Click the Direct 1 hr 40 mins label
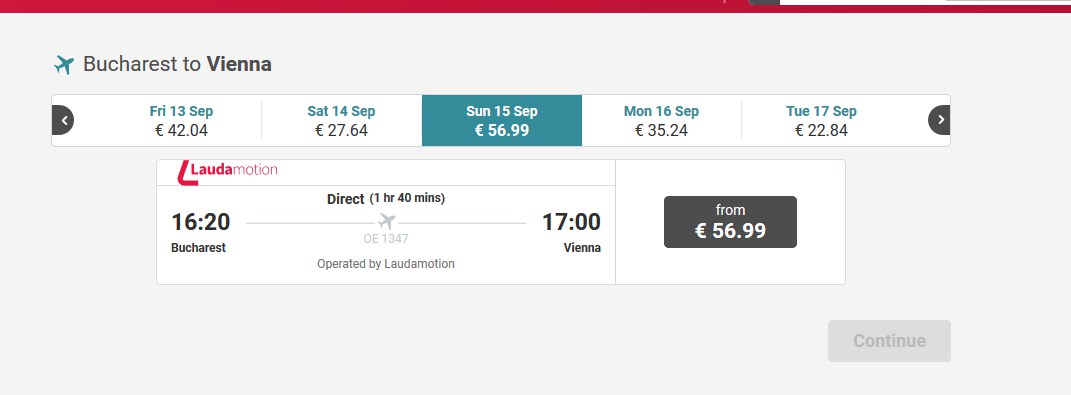 tap(386, 199)
